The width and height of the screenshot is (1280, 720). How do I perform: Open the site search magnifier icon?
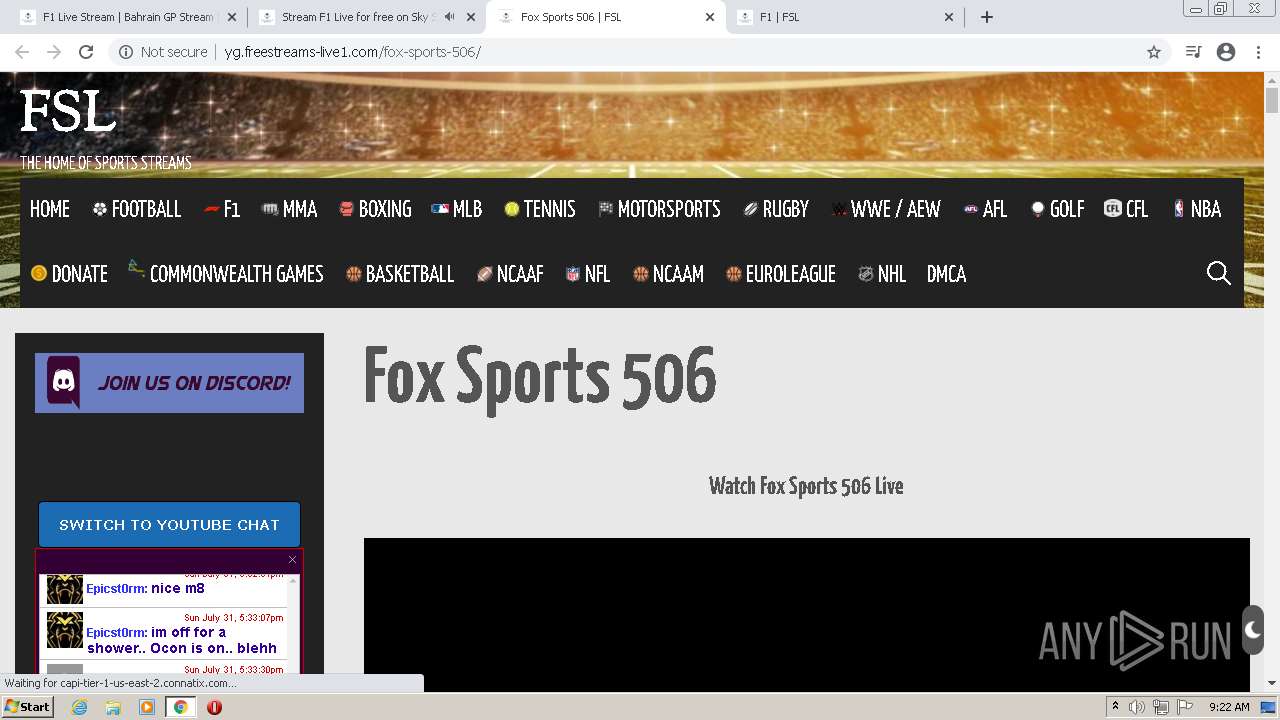click(x=1218, y=273)
